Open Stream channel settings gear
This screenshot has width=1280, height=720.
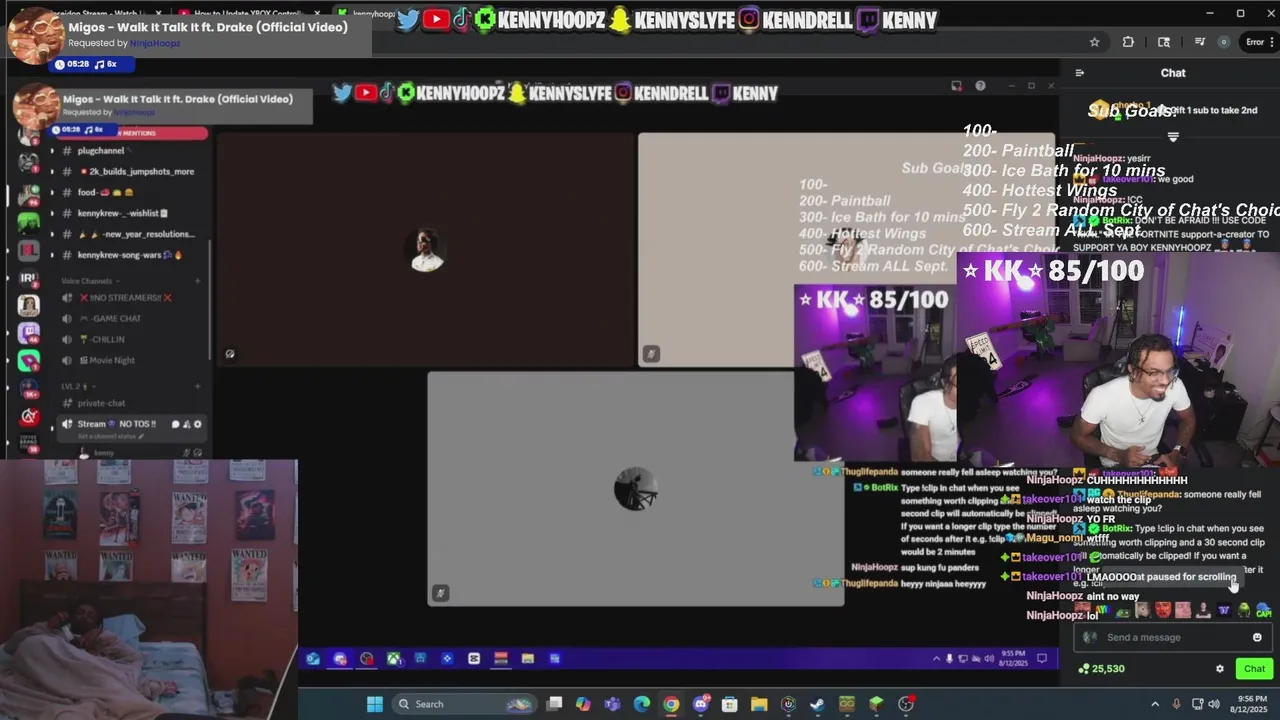point(197,424)
